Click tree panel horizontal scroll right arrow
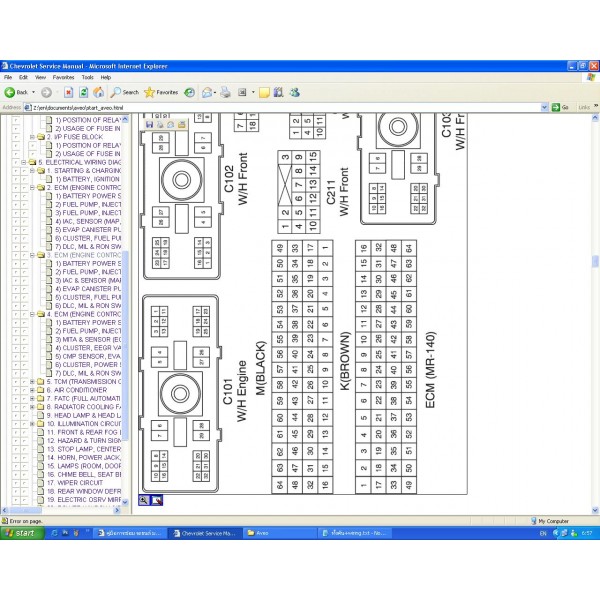This screenshot has width=600, height=600. point(117,510)
